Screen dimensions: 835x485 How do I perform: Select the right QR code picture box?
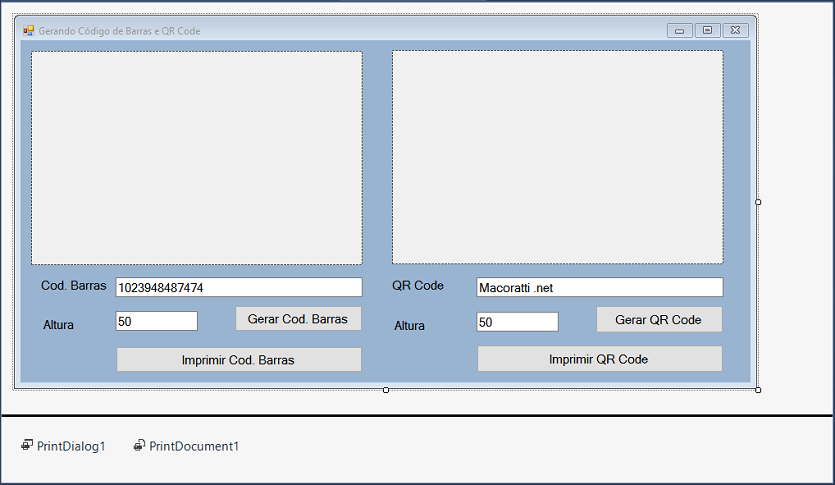(x=558, y=157)
